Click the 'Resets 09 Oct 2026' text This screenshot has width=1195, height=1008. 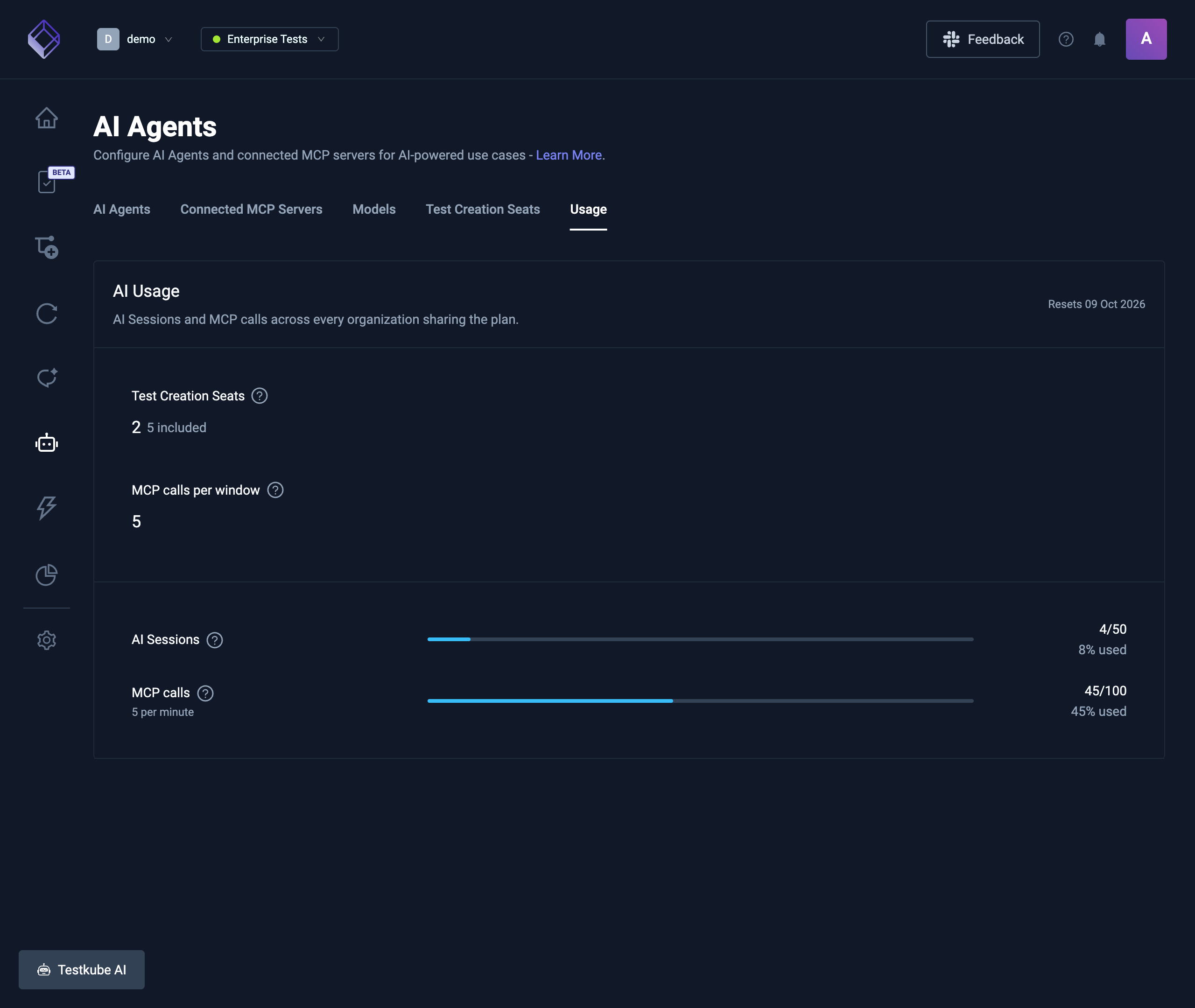[1096, 304]
